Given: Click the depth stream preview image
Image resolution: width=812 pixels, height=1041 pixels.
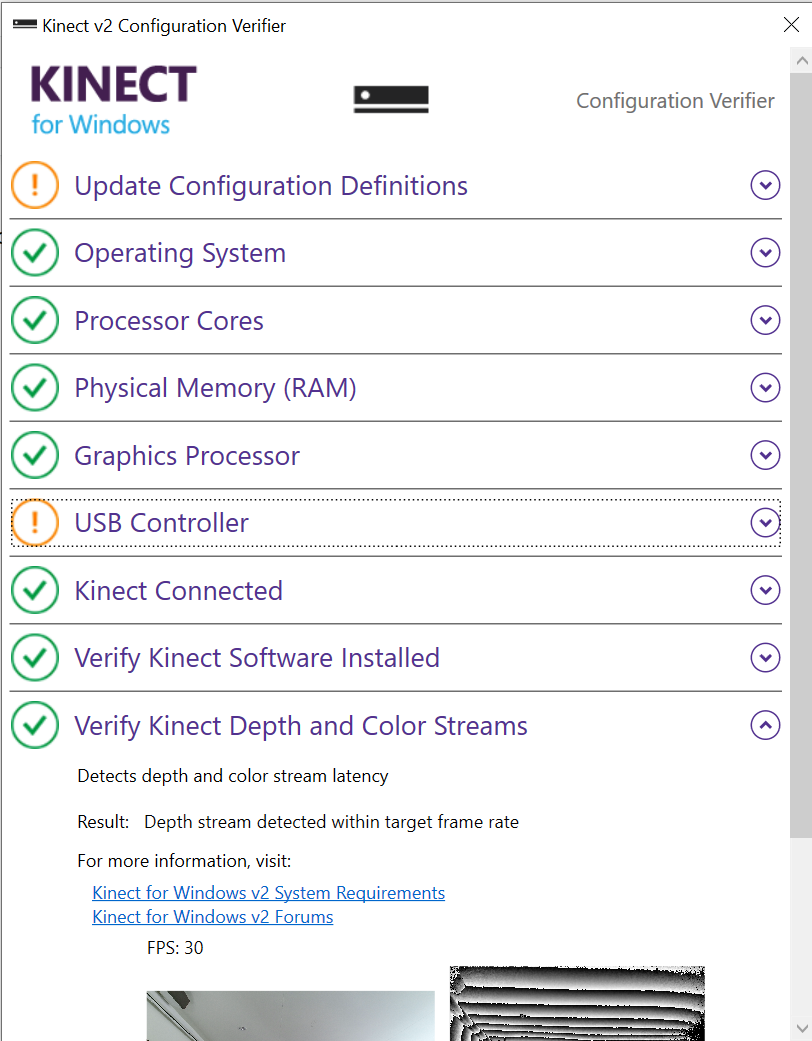Looking at the screenshot, I should click(x=577, y=1003).
